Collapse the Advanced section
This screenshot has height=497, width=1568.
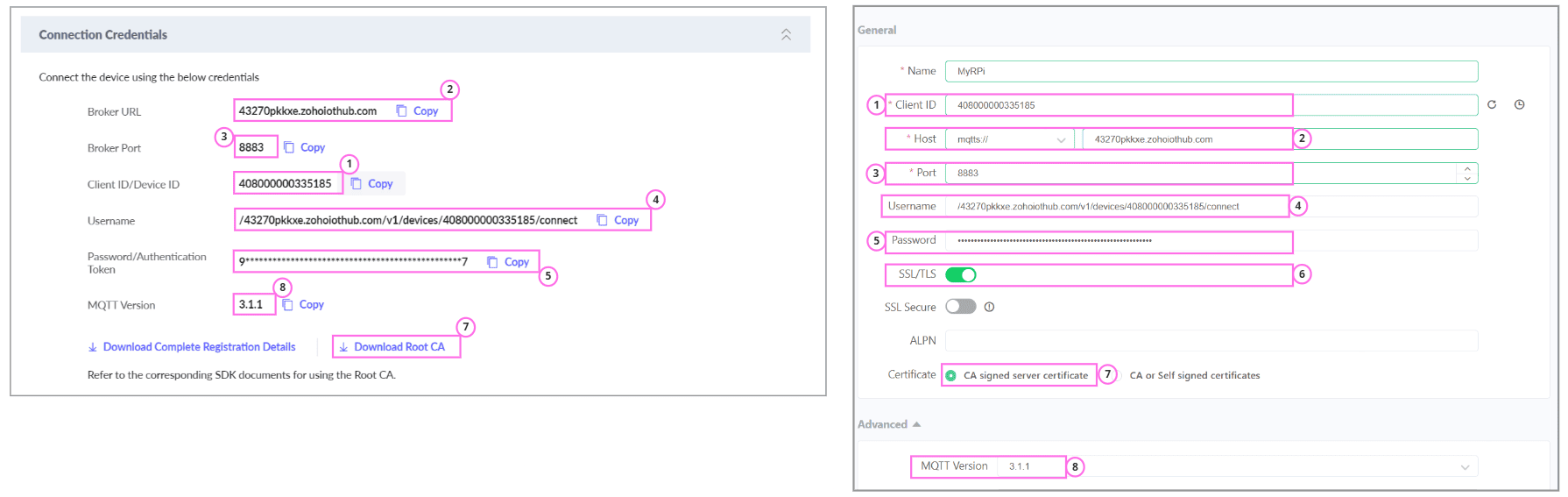pos(889,424)
